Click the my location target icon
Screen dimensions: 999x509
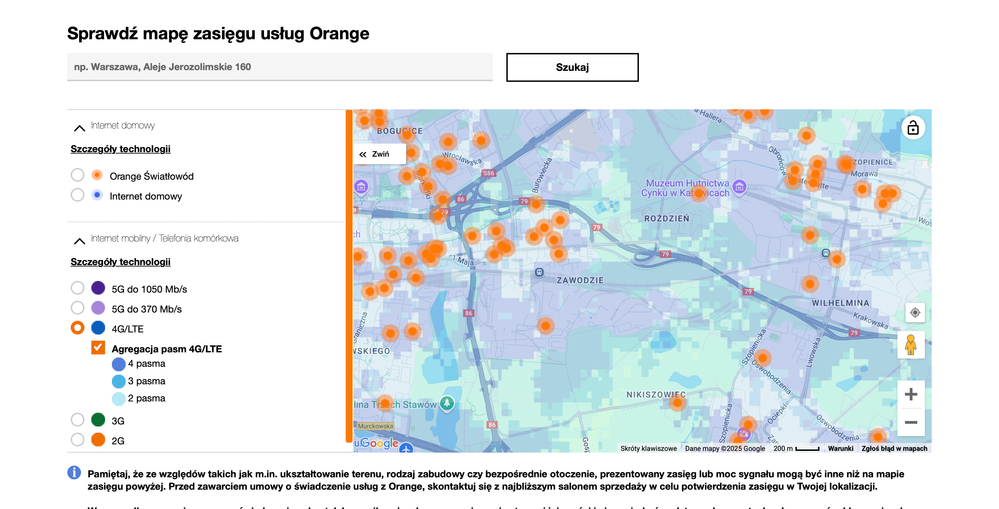click(914, 313)
